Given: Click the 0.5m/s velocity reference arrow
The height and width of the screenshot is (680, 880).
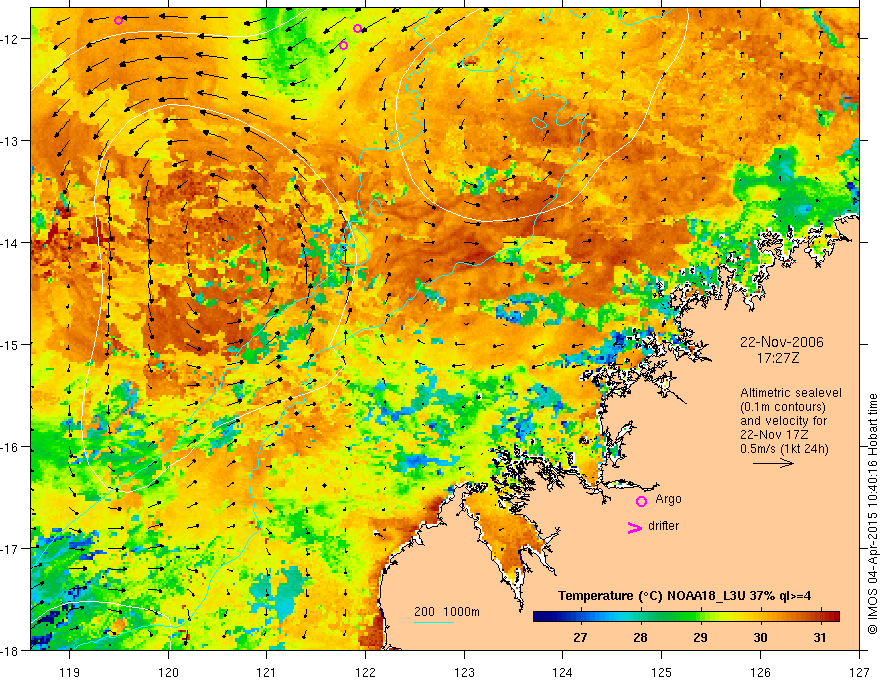Looking at the screenshot, I should point(773,463).
